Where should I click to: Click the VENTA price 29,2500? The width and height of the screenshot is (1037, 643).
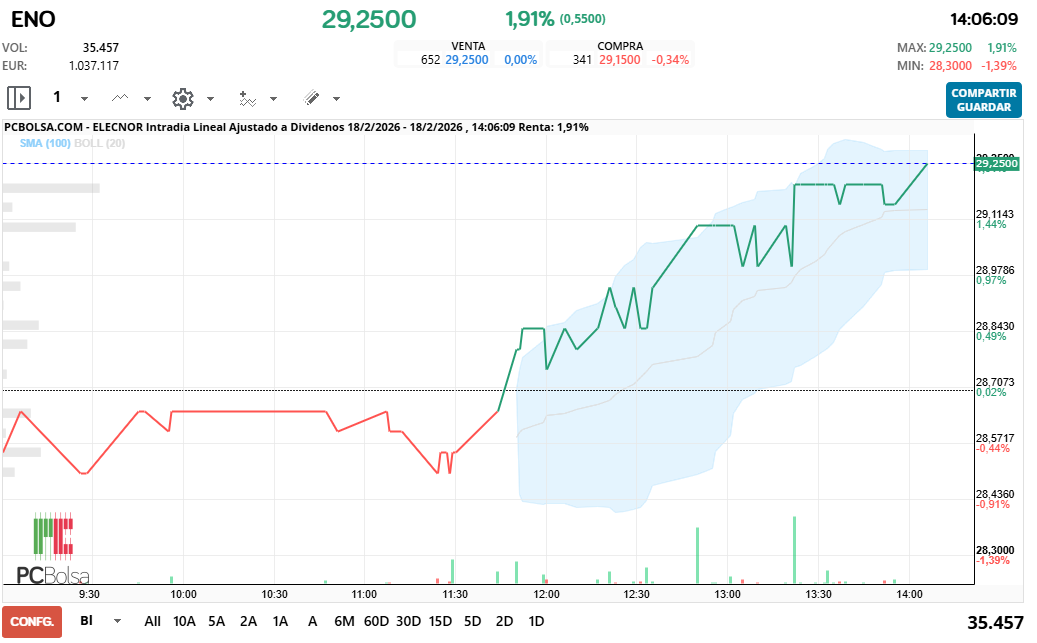tap(466, 60)
